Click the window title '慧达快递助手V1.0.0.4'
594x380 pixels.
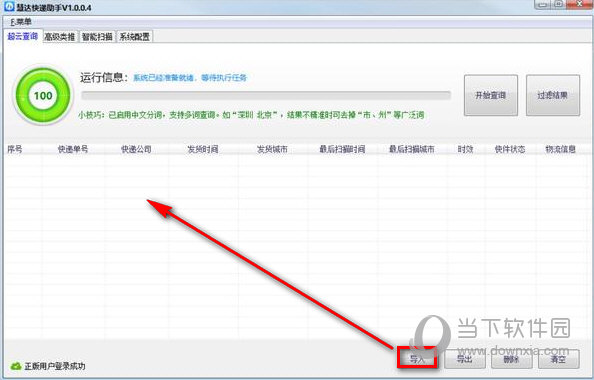click(53, 7)
